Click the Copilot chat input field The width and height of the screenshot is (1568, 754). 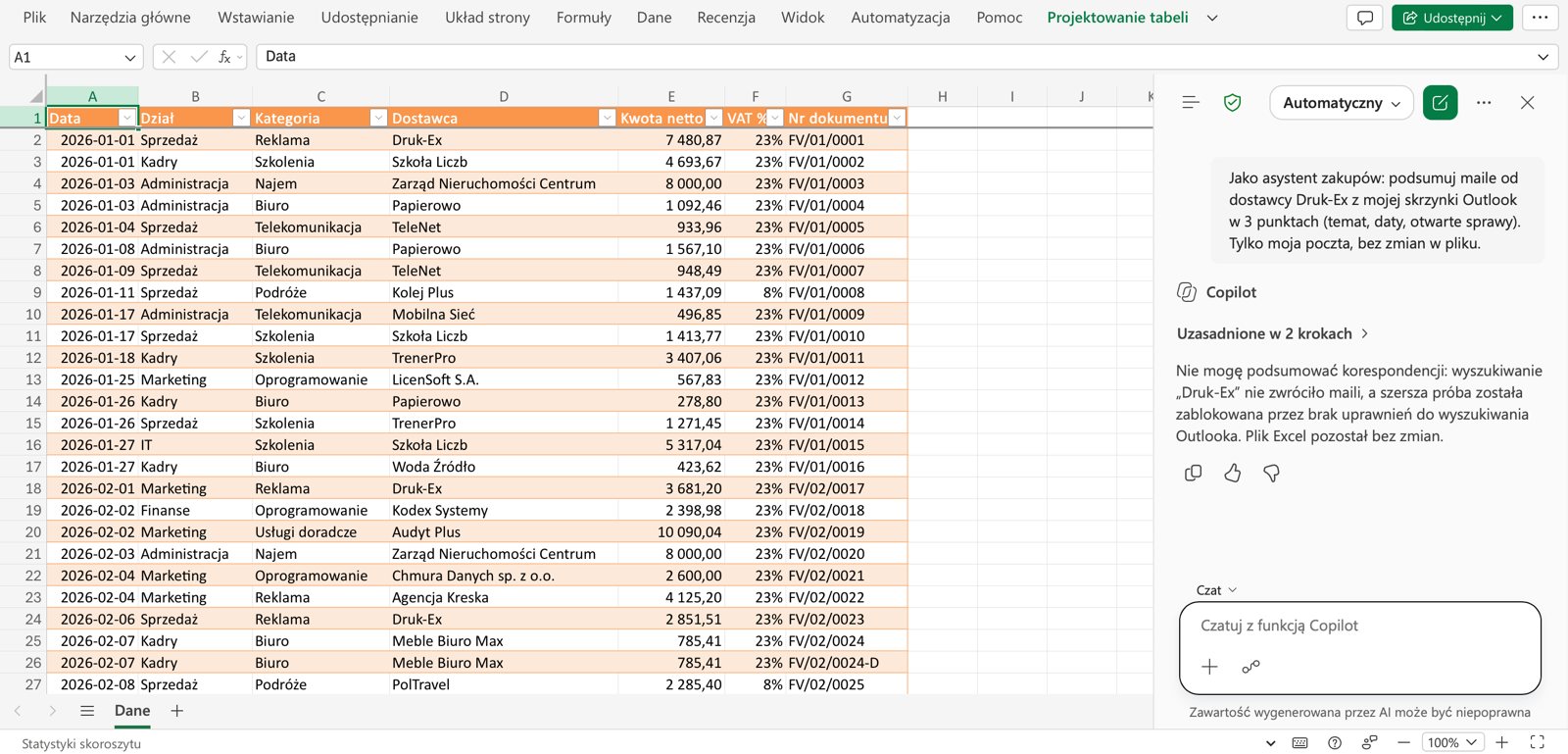(1359, 626)
